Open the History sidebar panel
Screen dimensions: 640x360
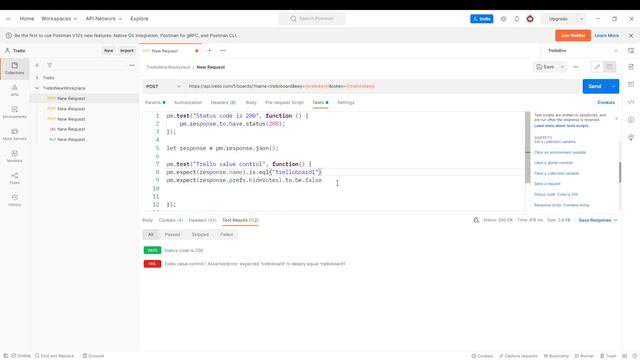click(15, 200)
